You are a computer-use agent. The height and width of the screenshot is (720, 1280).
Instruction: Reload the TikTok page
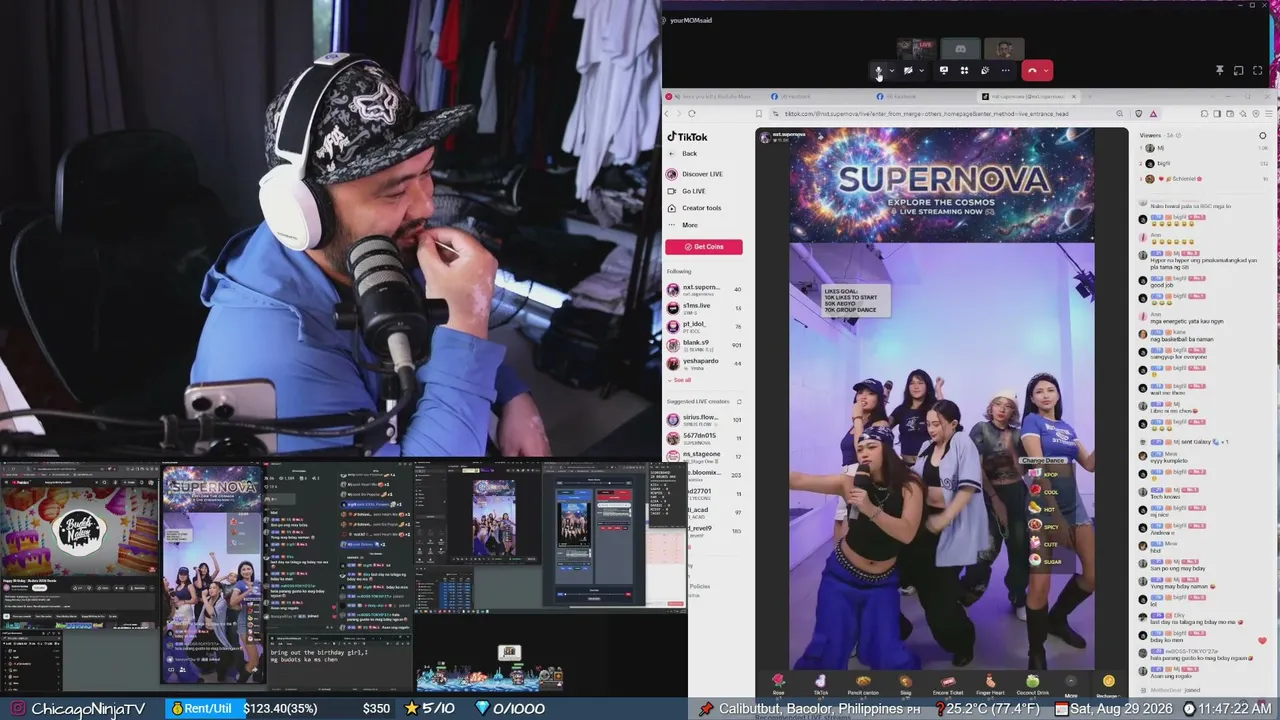coord(691,114)
